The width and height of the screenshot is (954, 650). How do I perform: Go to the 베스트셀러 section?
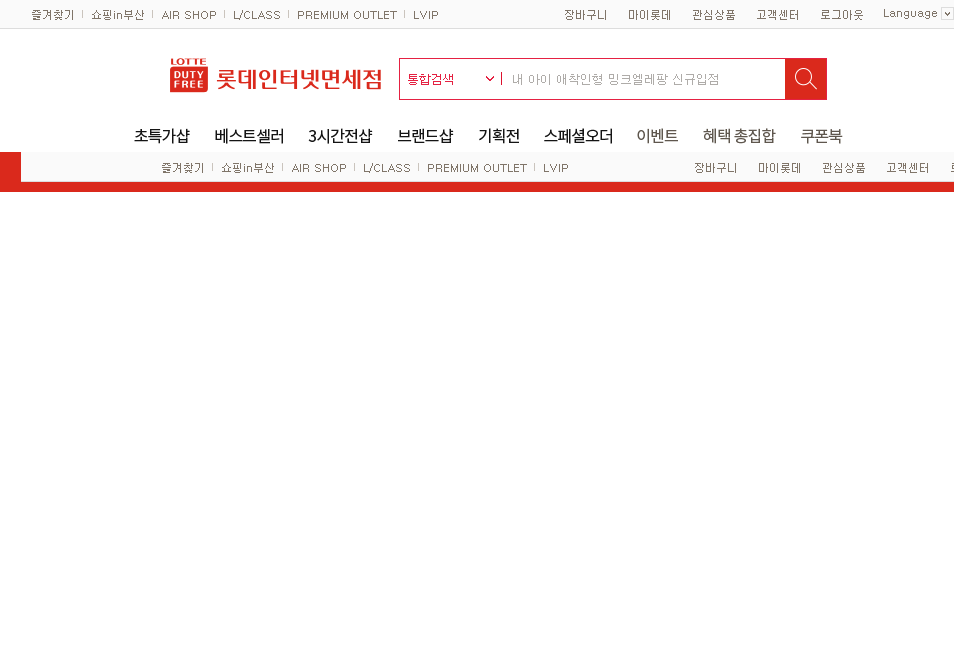[x=249, y=136]
